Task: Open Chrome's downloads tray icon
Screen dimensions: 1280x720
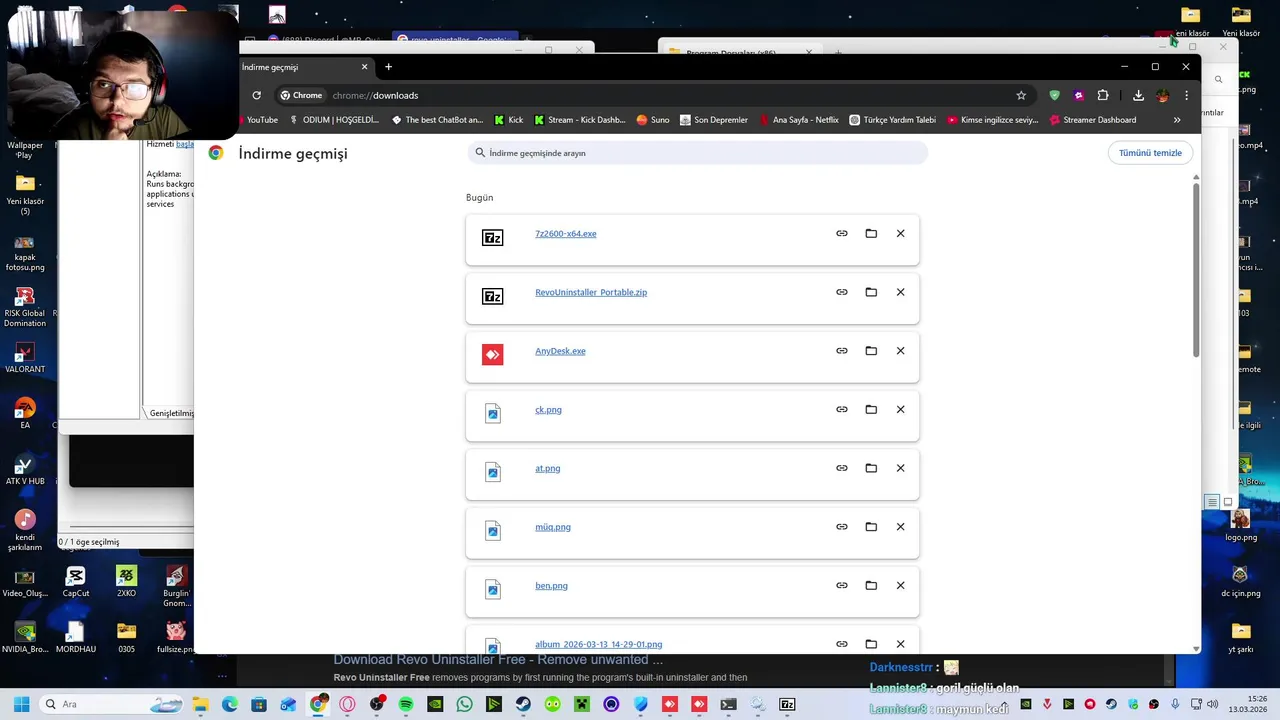Action: pos(1138,95)
